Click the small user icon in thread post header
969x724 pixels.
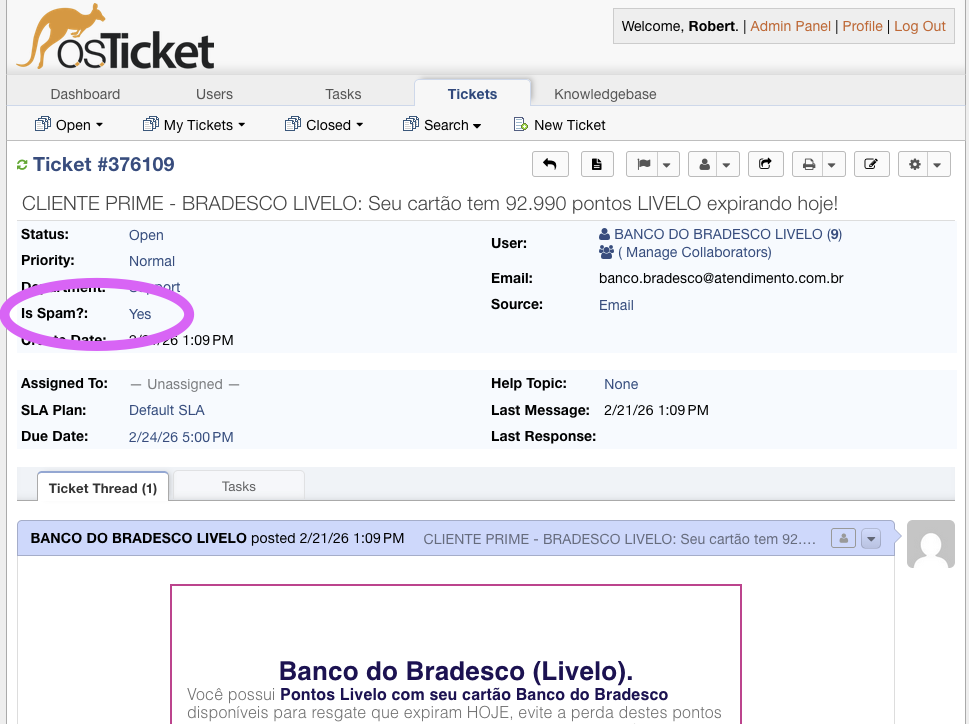pyautogui.click(x=843, y=539)
